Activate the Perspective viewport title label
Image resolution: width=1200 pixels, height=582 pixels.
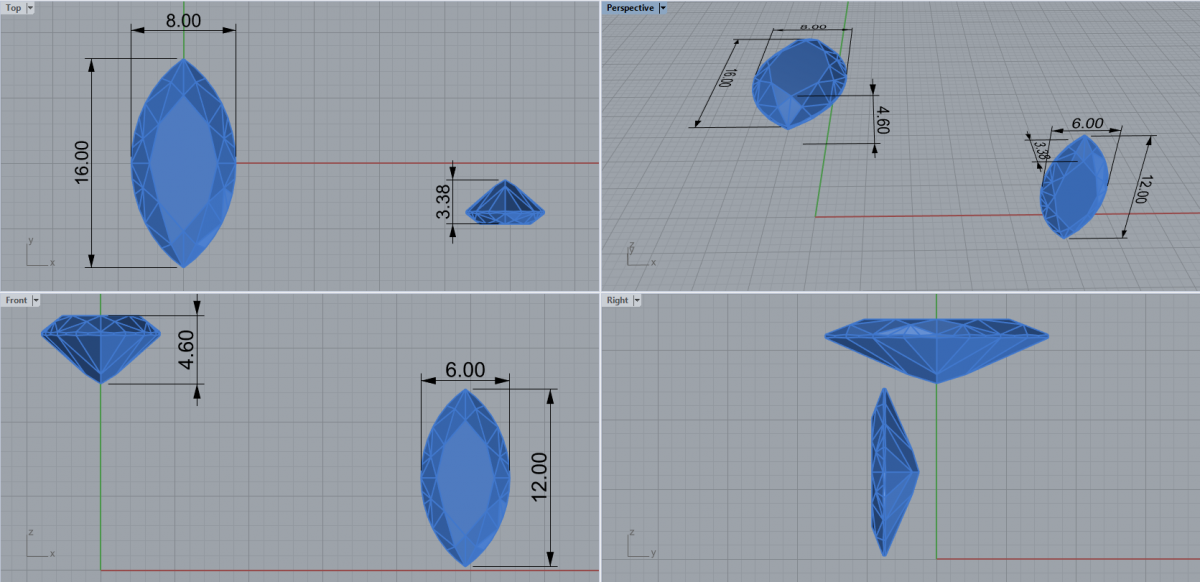(x=630, y=8)
